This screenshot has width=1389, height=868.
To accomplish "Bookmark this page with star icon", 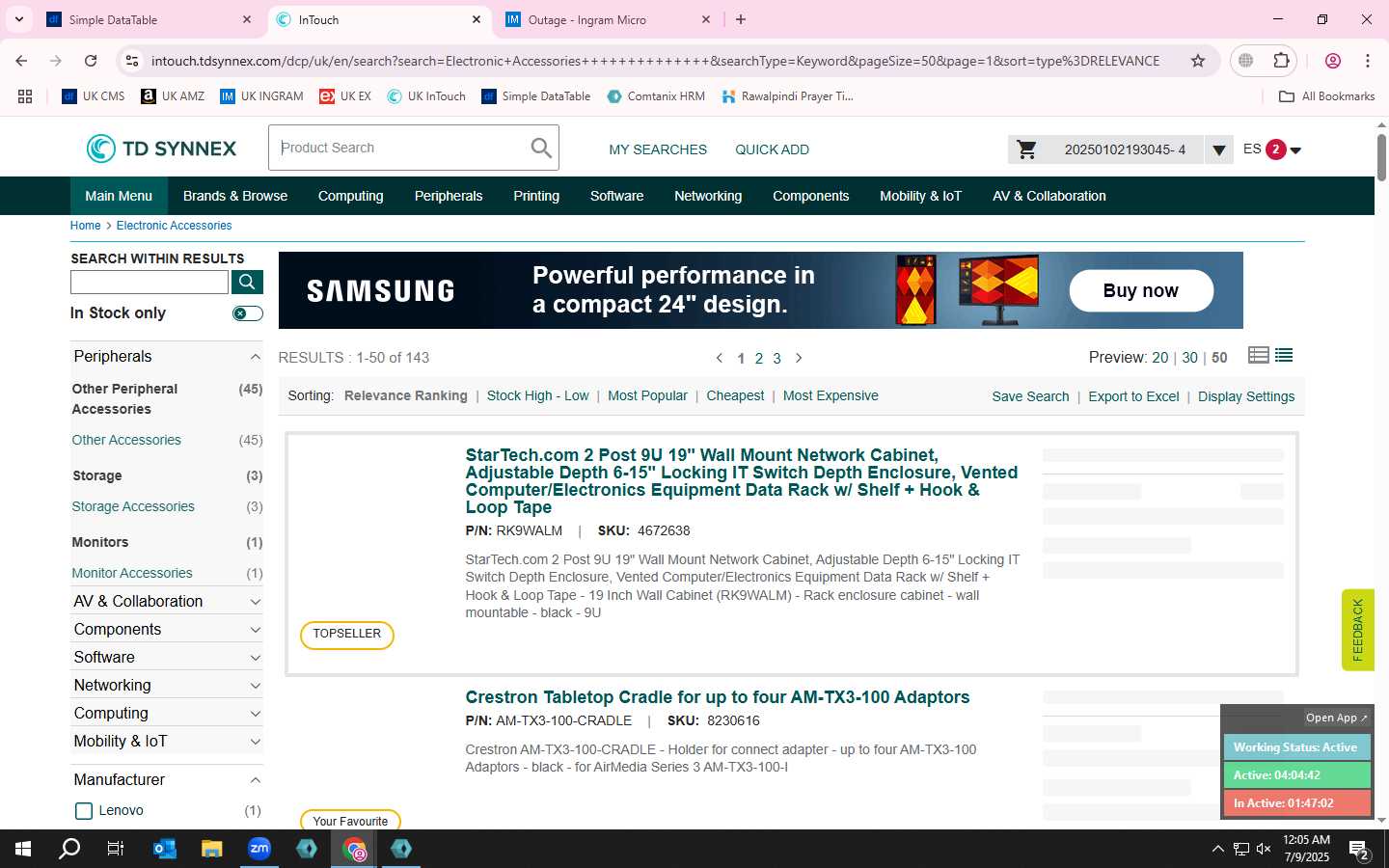I will pos(1198,61).
